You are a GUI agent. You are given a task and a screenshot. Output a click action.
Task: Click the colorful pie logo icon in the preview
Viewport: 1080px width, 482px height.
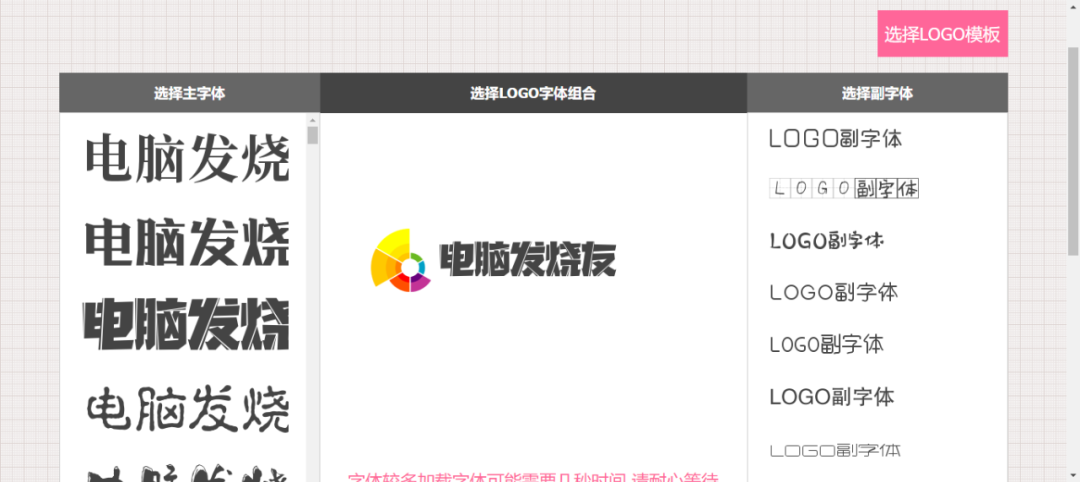(402, 260)
